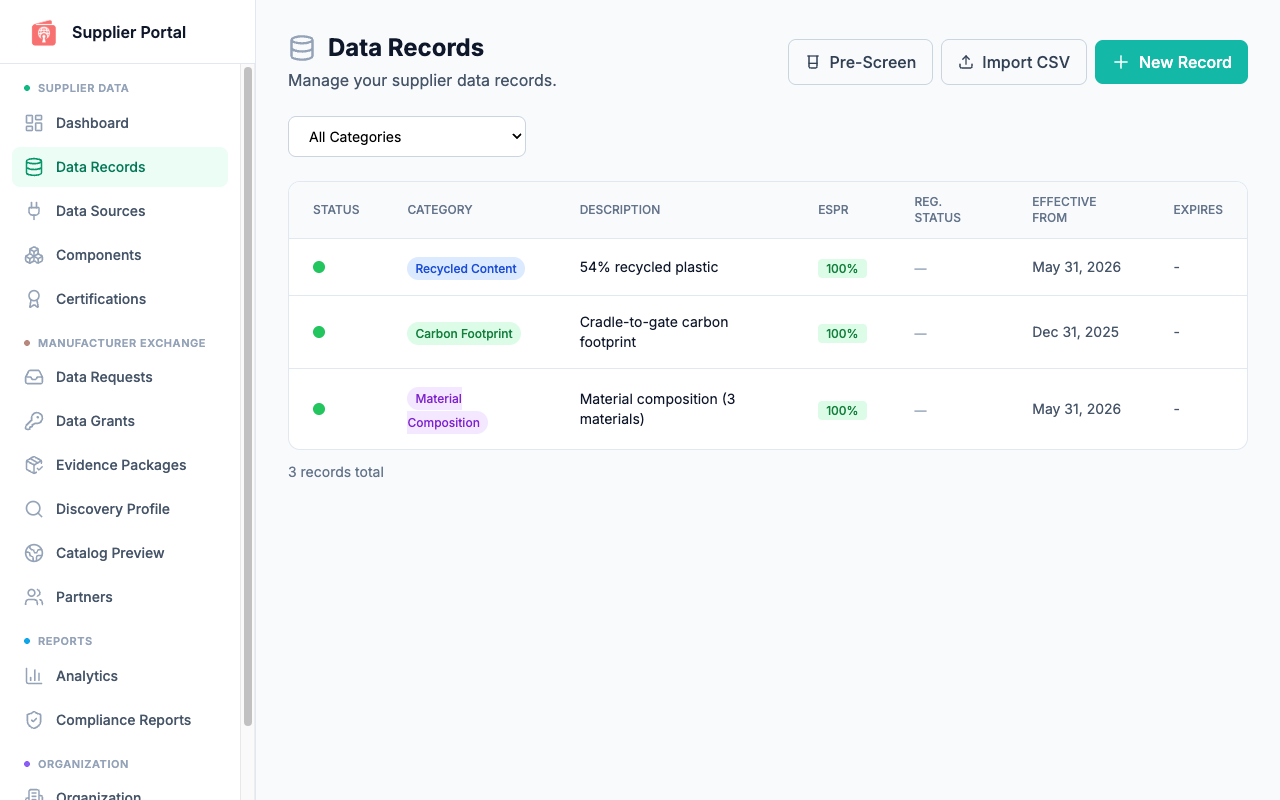Screen dimensions: 1280x800
Task: Click the EXPIRES column header
Action: click(x=1198, y=210)
